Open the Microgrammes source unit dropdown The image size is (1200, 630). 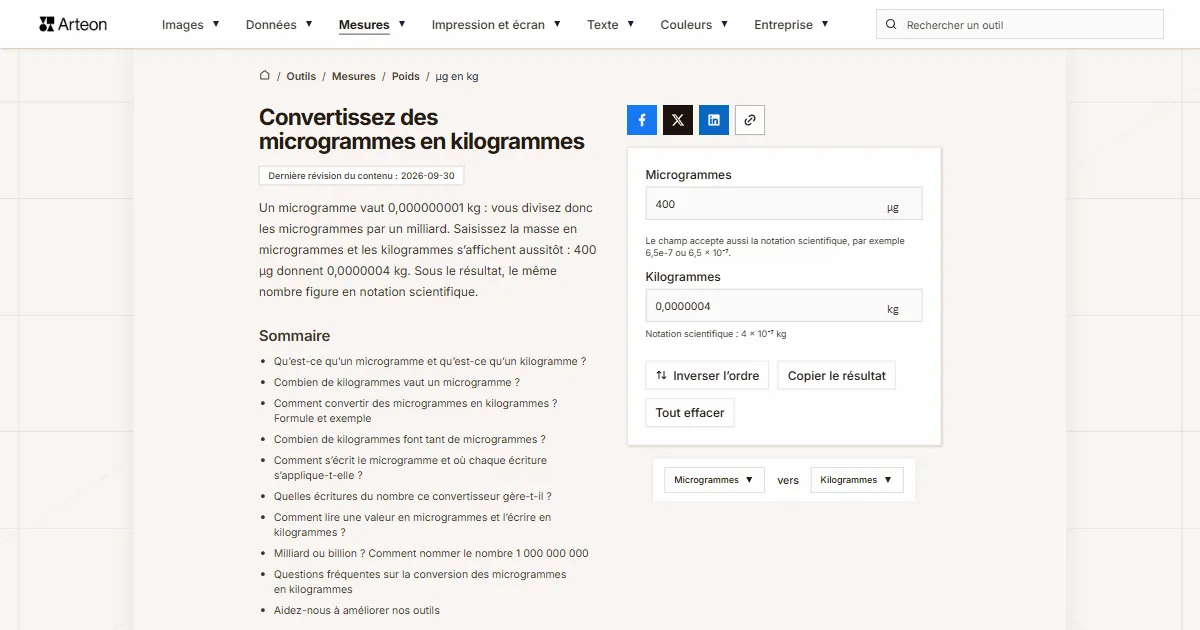pos(714,480)
